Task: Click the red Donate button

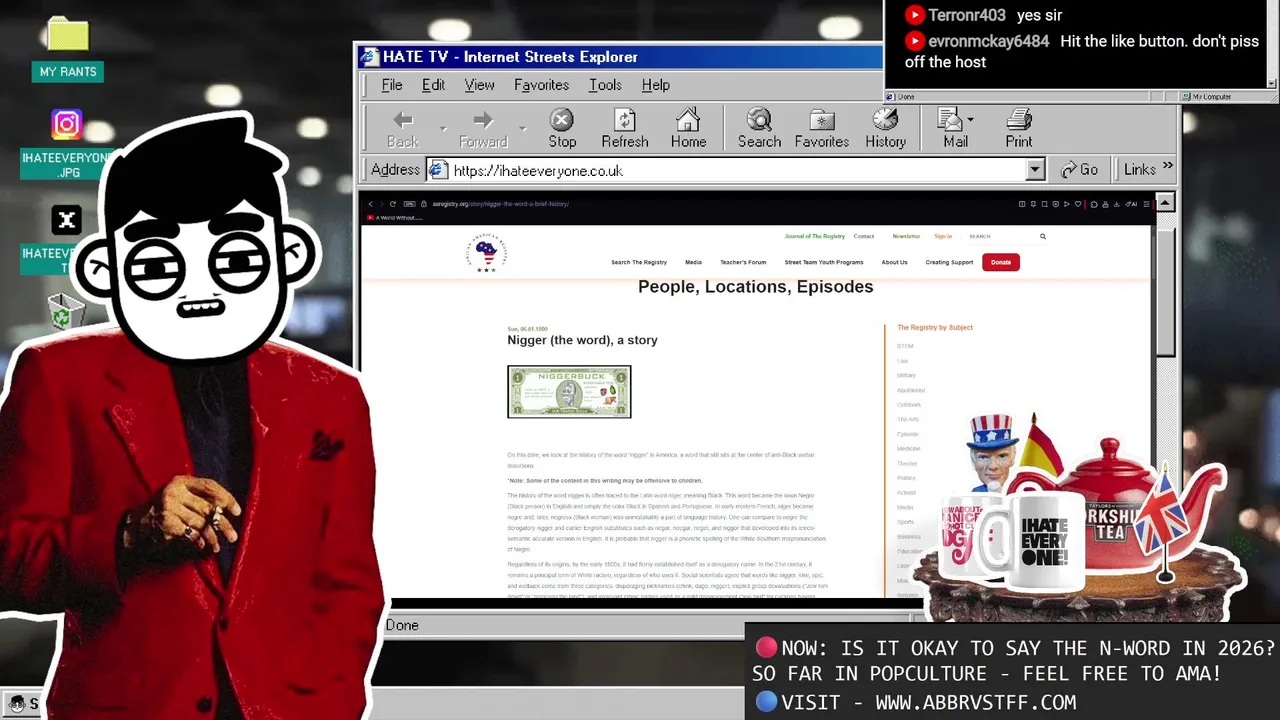Action: click(1000, 262)
